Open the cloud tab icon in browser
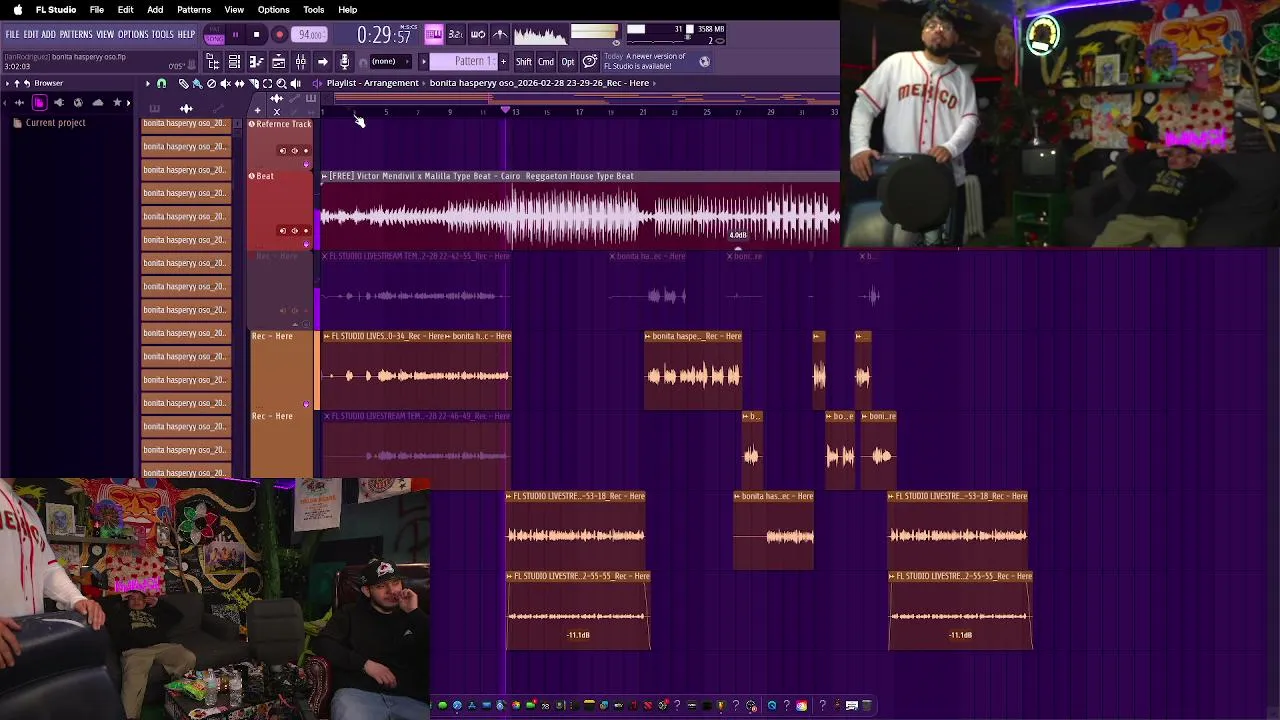Image resolution: width=1280 pixels, height=720 pixels. coord(98,103)
